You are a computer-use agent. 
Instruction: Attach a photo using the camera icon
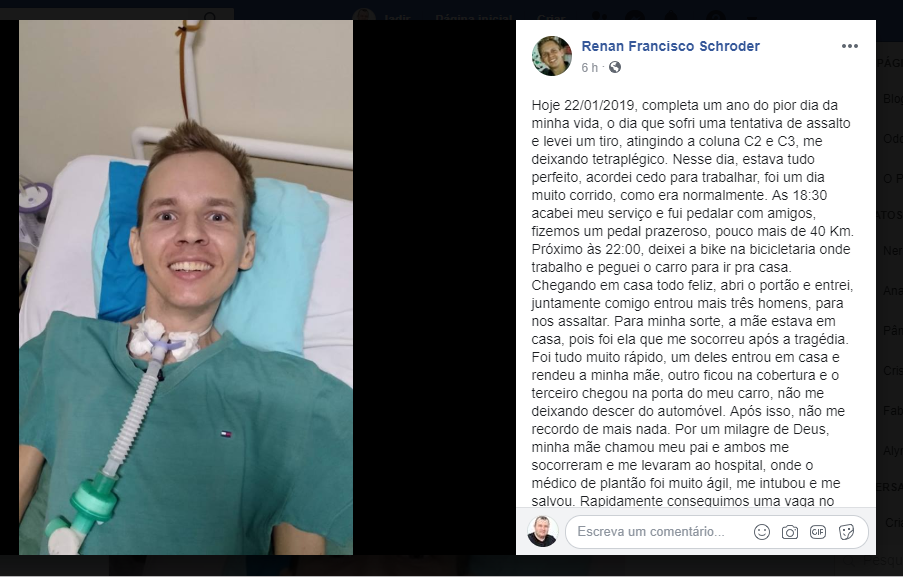(790, 532)
